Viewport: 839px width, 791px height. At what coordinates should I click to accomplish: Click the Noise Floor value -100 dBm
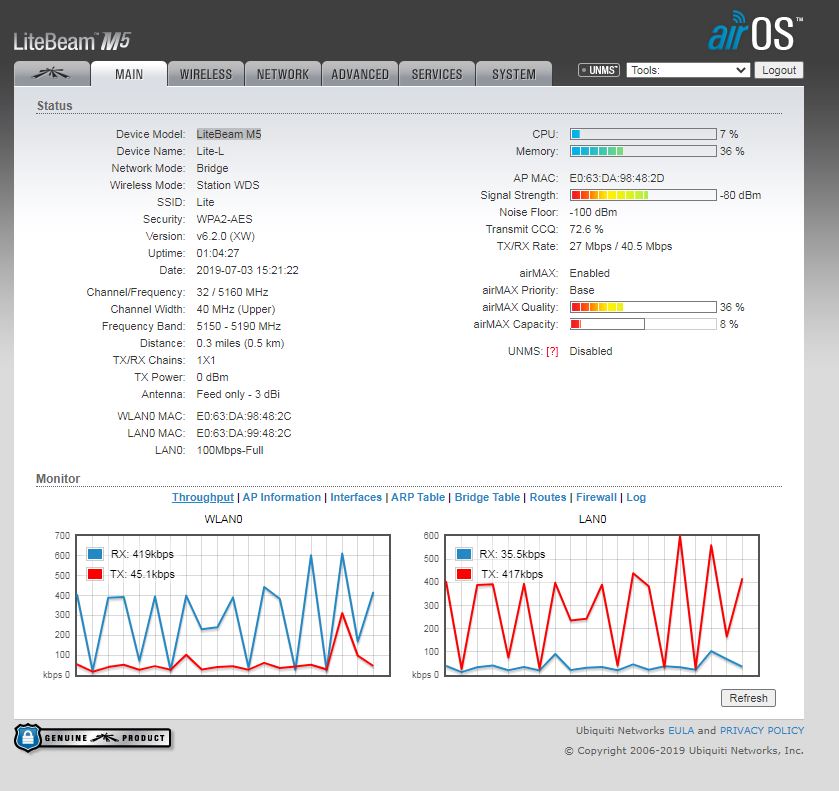tap(593, 212)
